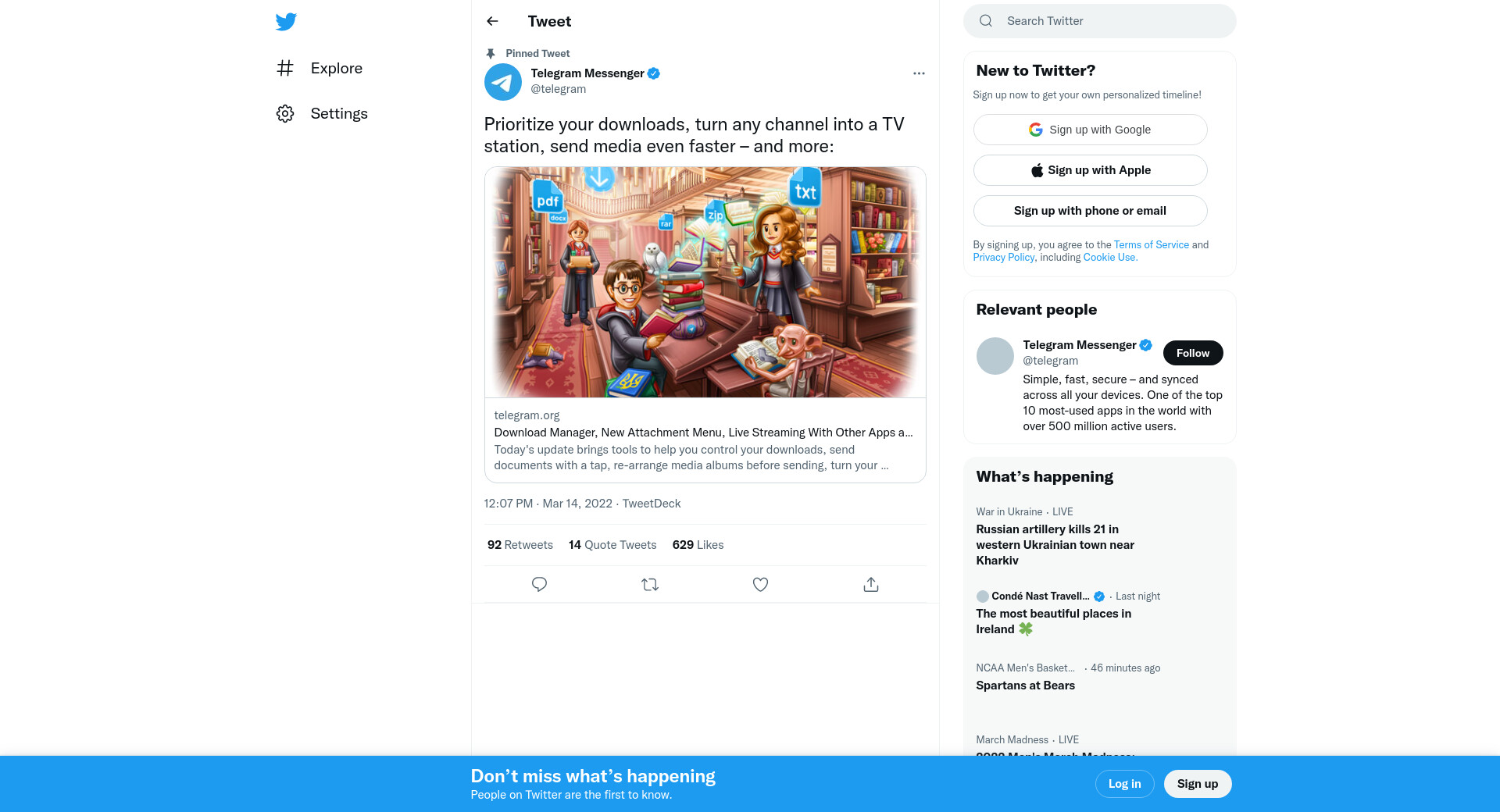Open the Privacy Policy link
Image resolution: width=1500 pixels, height=812 pixels.
coord(1003,257)
